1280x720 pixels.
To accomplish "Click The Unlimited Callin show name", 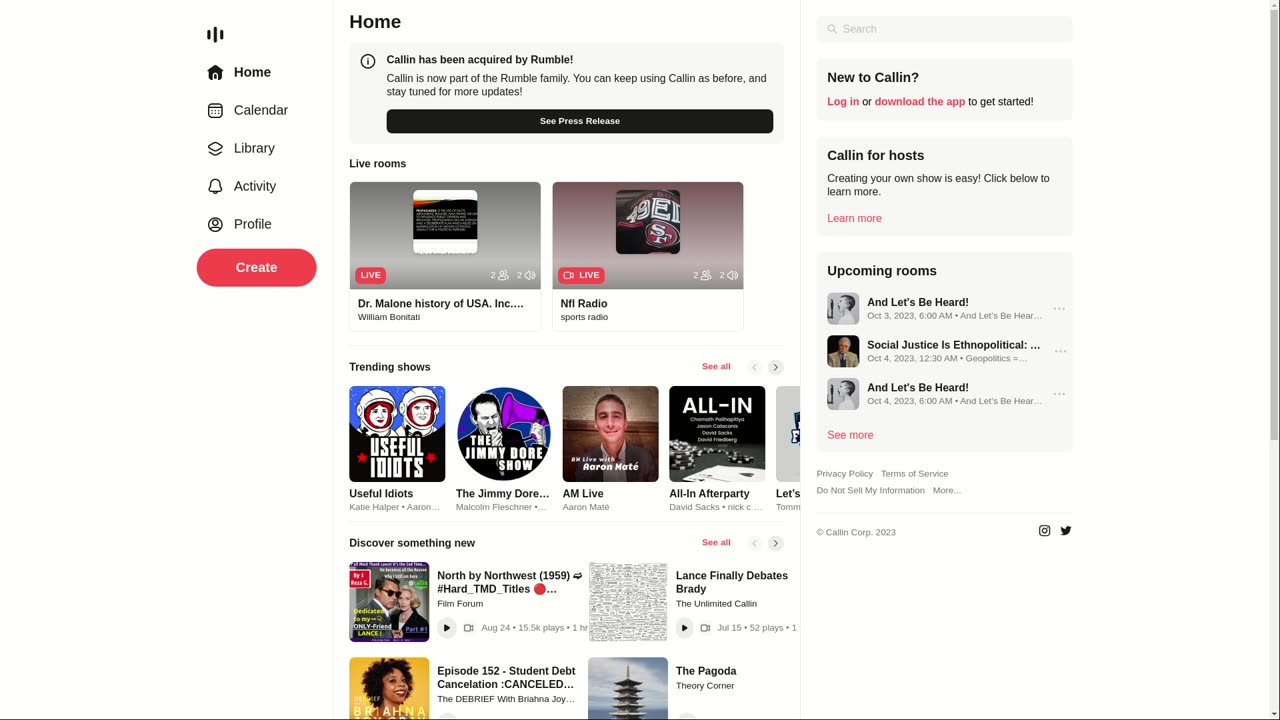I will point(716,604).
